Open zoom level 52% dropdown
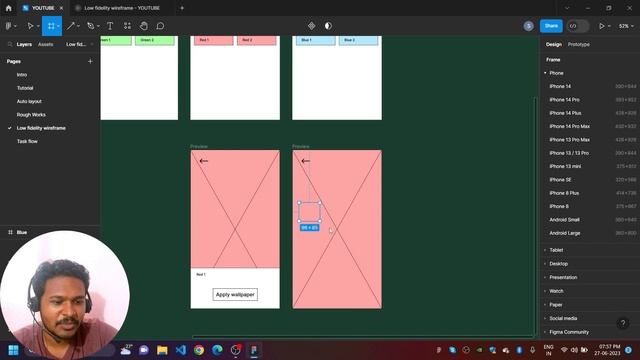The height and width of the screenshot is (360, 640). pos(626,26)
